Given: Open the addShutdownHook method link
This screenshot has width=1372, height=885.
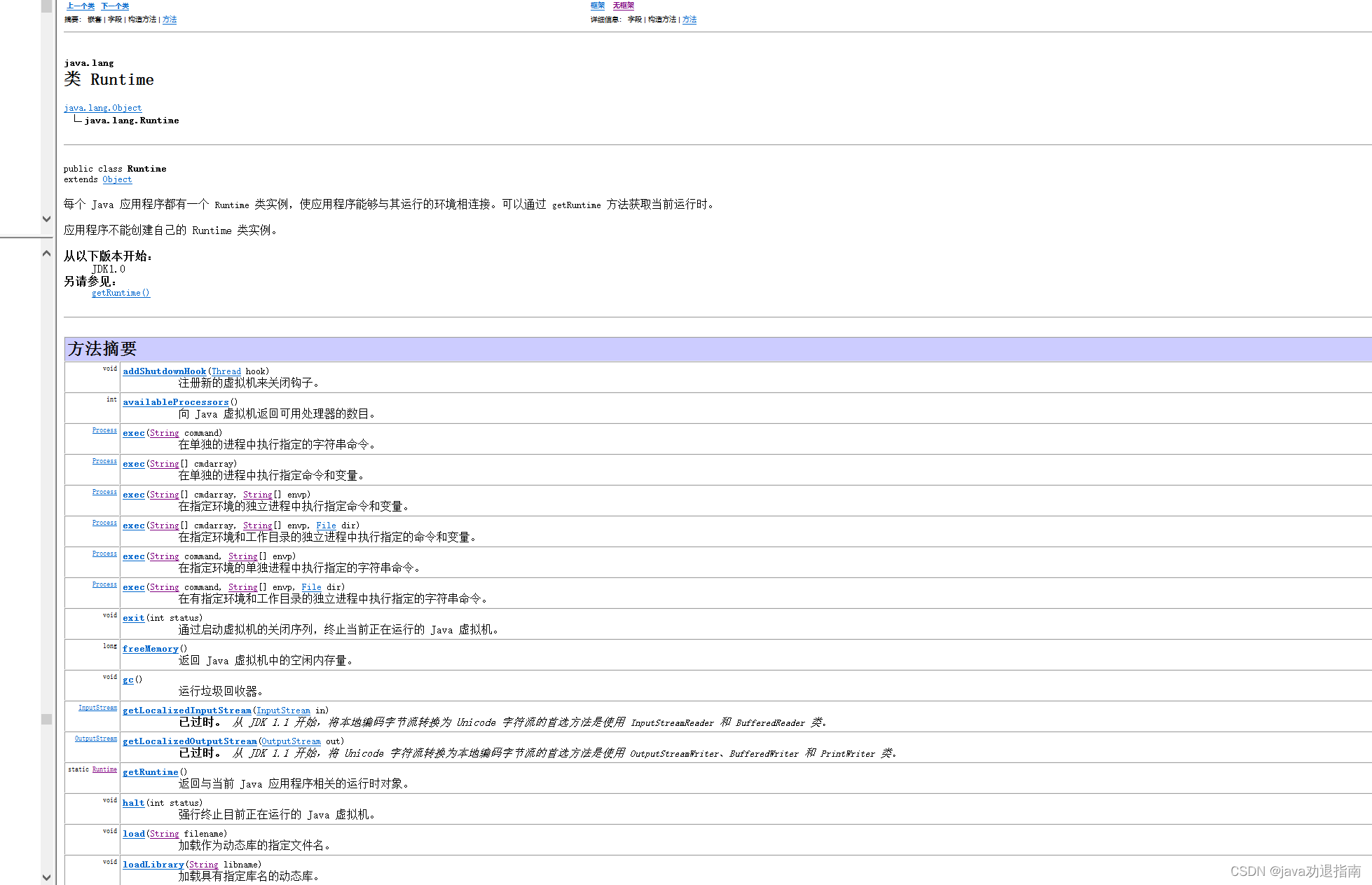Looking at the screenshot, I should coord(164,371).
